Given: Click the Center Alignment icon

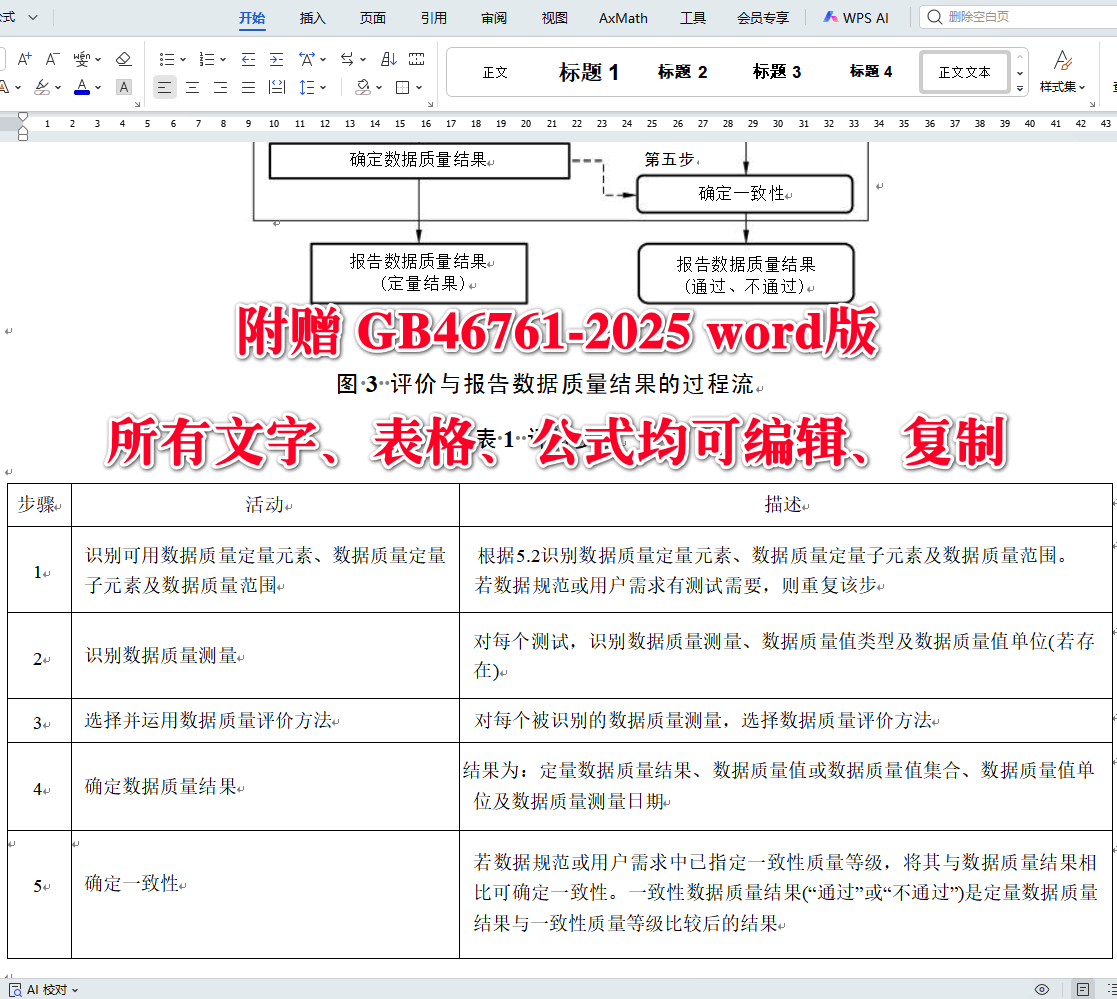Looking at the screenshot, I should (193, 88).
